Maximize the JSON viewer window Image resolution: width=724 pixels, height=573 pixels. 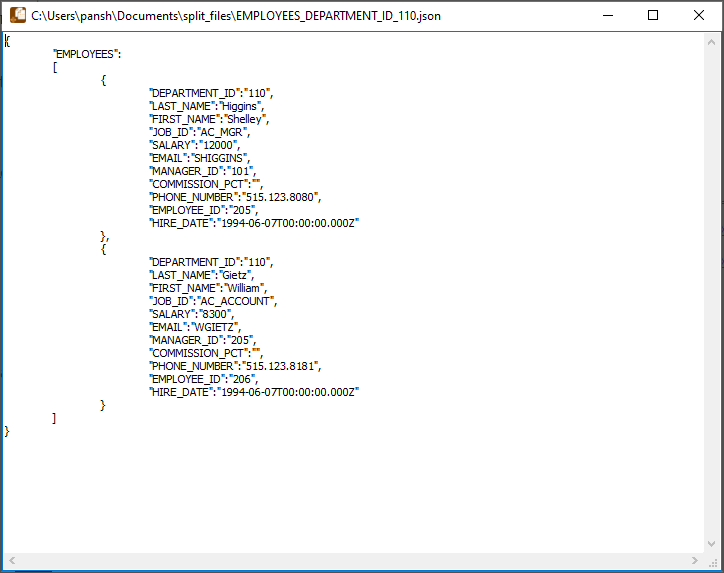(653, 16)
